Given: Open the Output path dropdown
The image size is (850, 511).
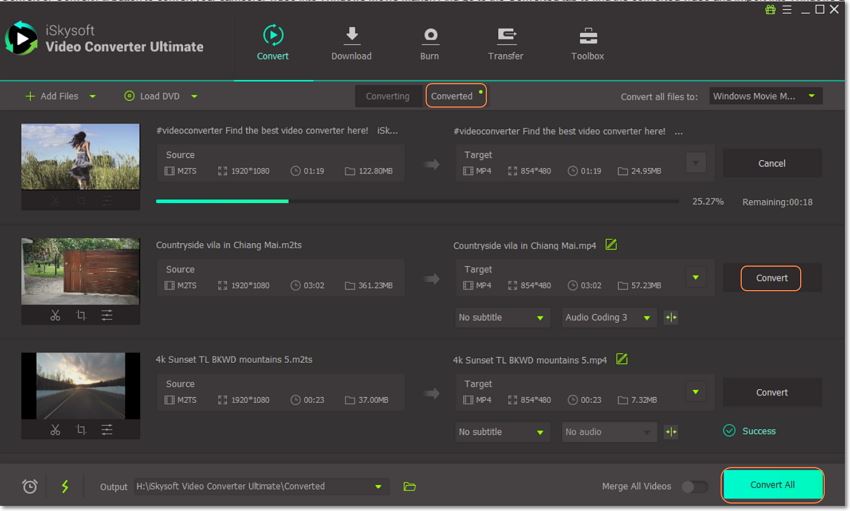Looking at the screenshot, I should click(378, 486).
